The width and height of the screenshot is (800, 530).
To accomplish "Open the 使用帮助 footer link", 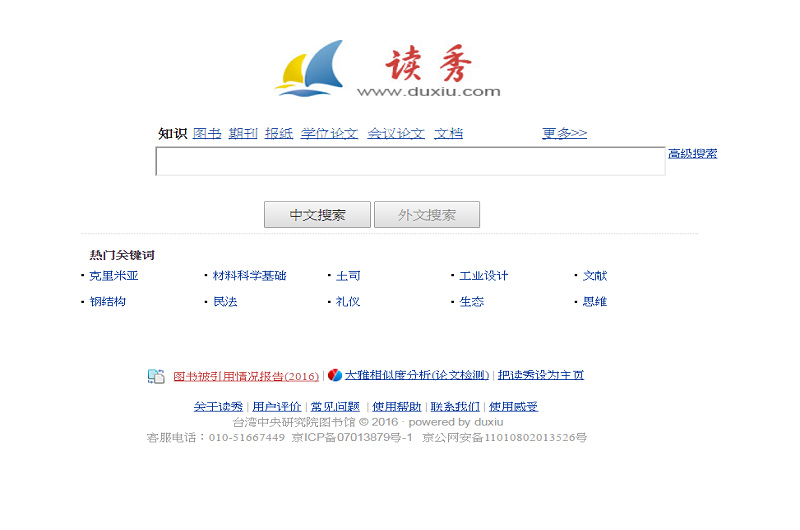I will [396, 407].
